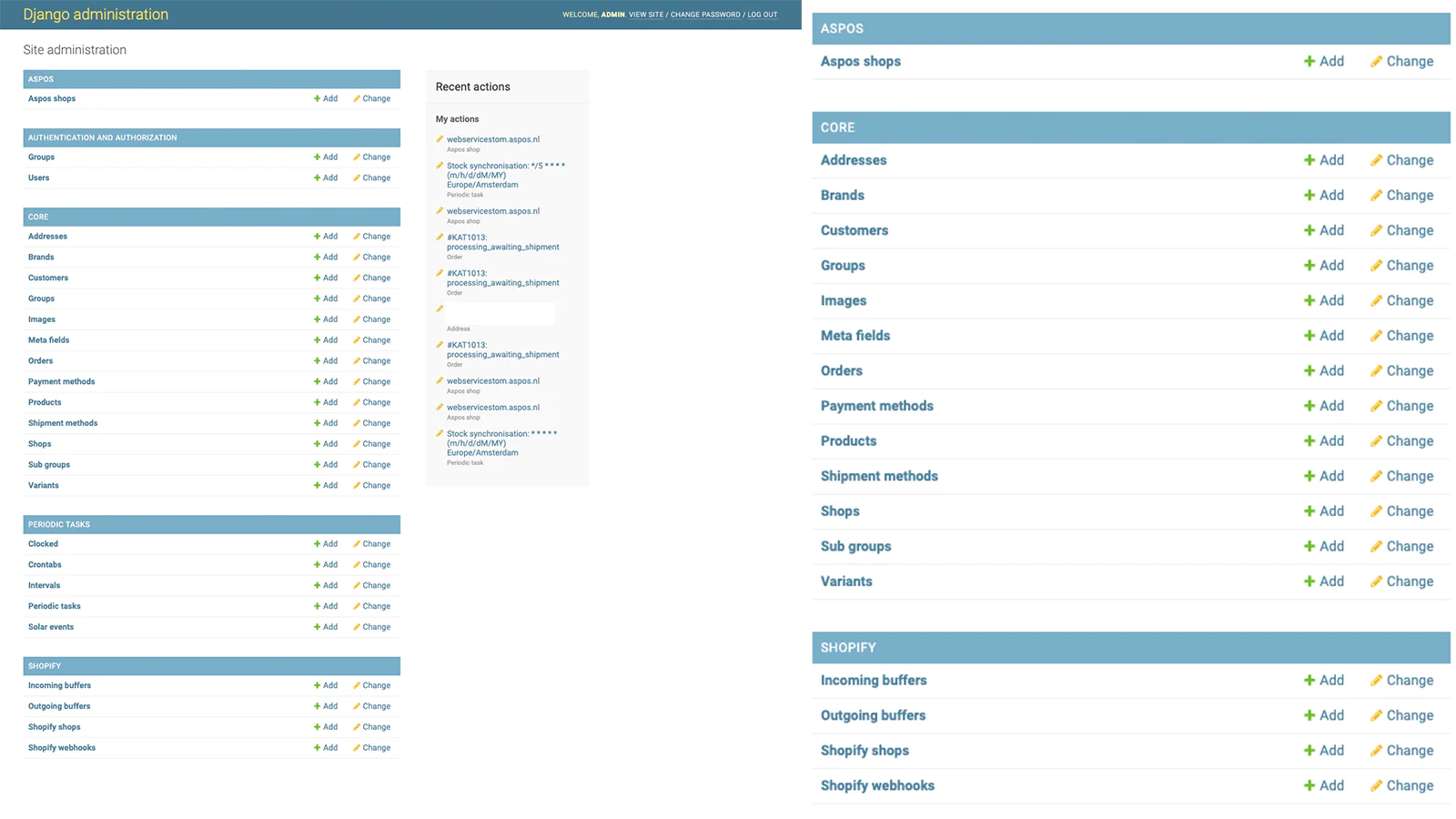This screenshot has width=1456, height=819.
Task: Click the pencil icon in the Clocked row
Action: (x=357, y=544)
